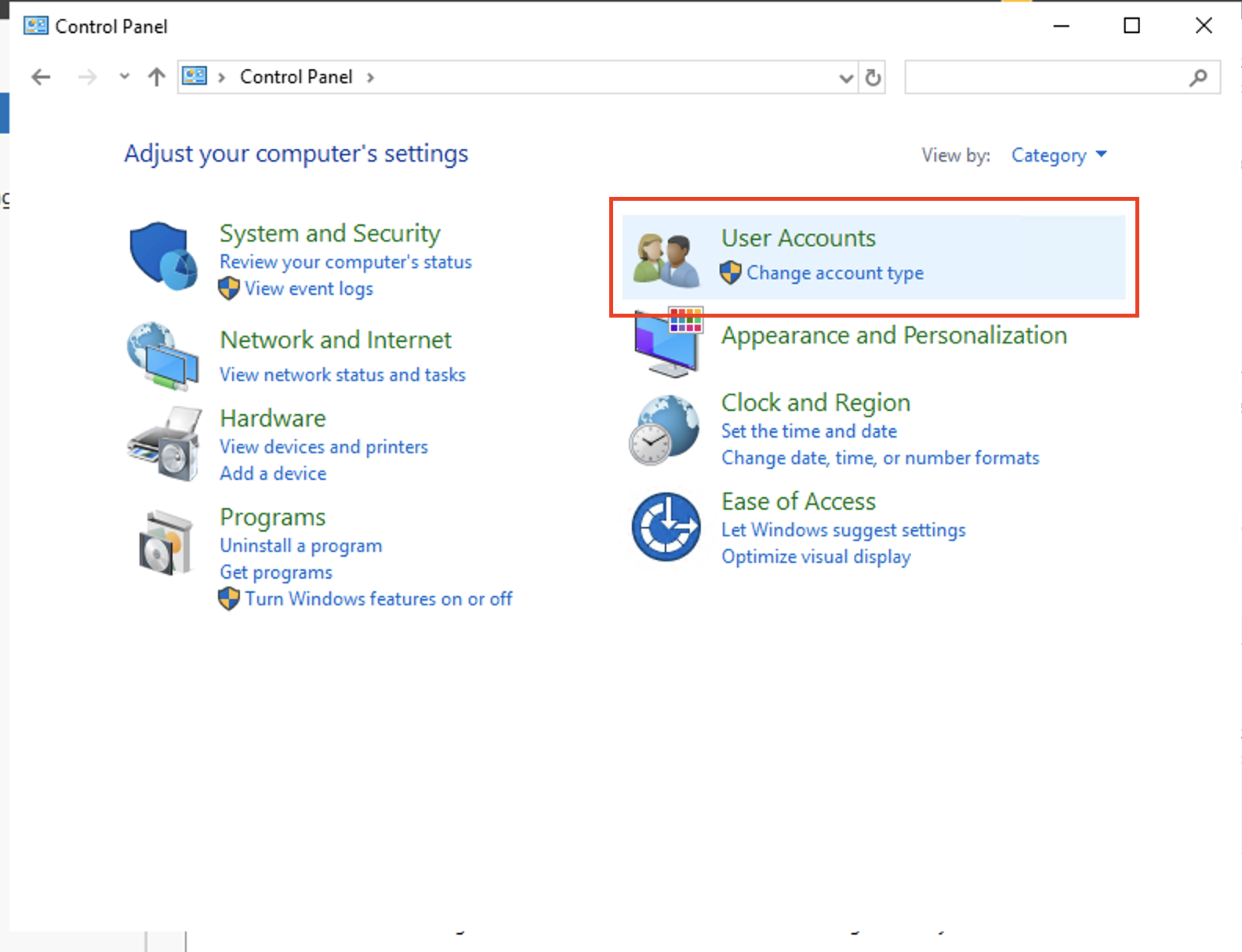Expand the chevron after Control Panel breadcrumb
This screenshot has height=952, width=1242.
coord(370,77)
